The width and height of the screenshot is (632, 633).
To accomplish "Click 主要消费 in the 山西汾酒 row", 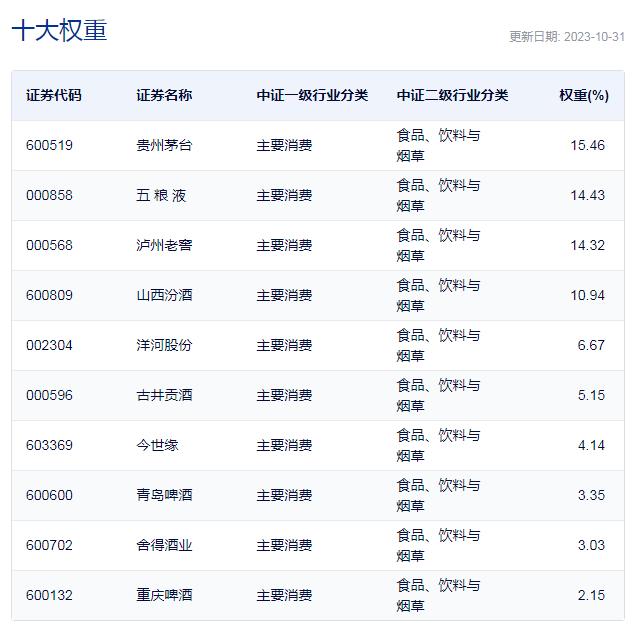I will (x=285, y=295).
